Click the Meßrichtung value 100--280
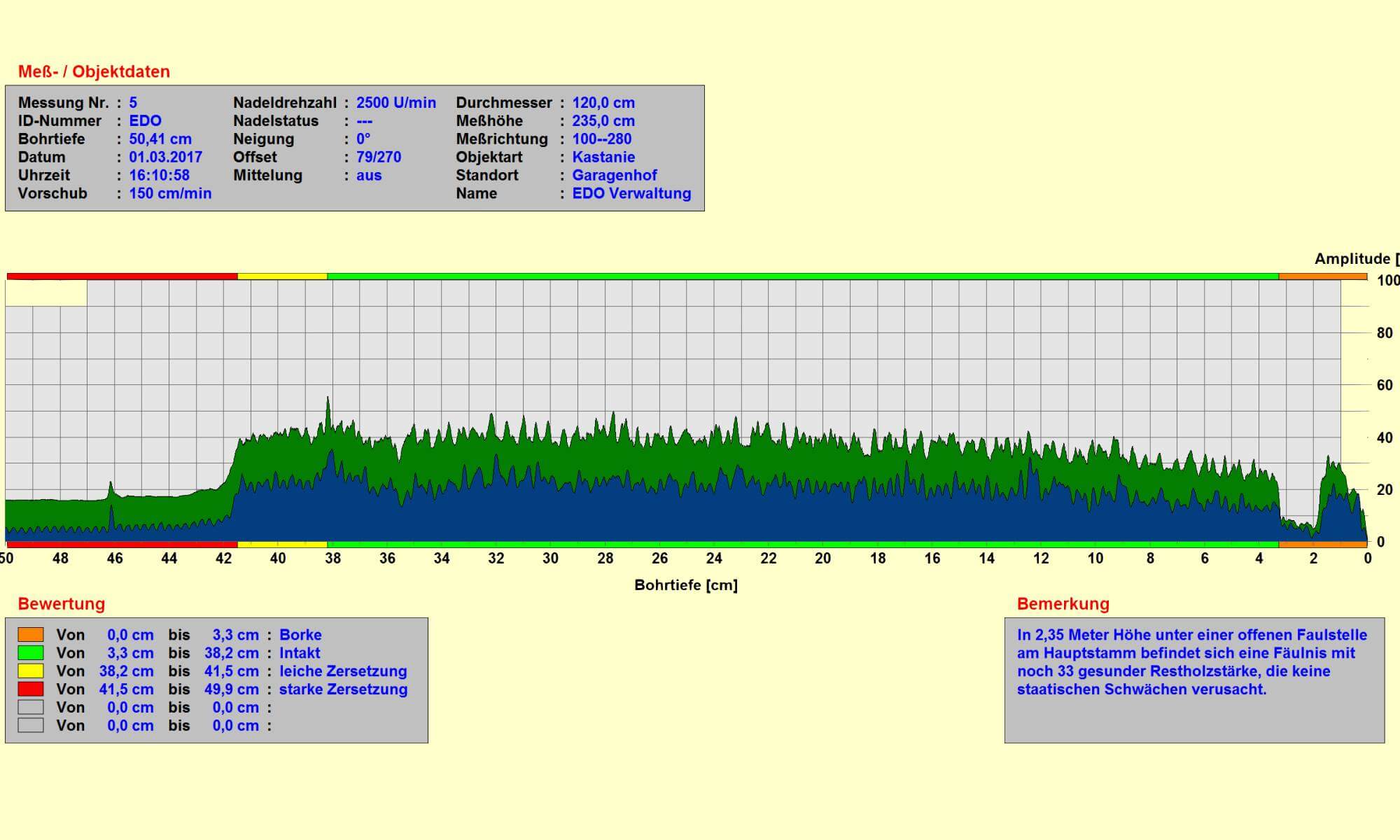Image resolution: width=1400 pixels, height=840 pixels. click(602, 139)
